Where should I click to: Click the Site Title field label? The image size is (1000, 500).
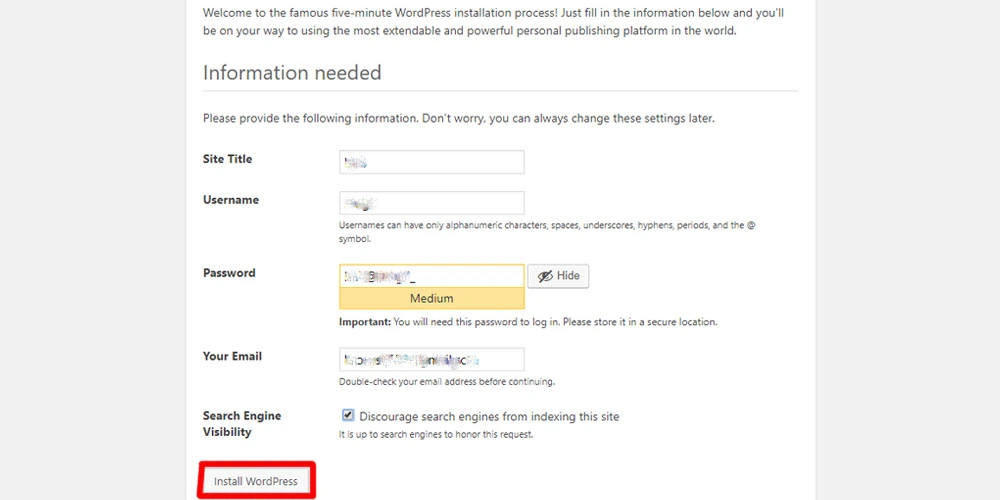[x=228, y=159]
